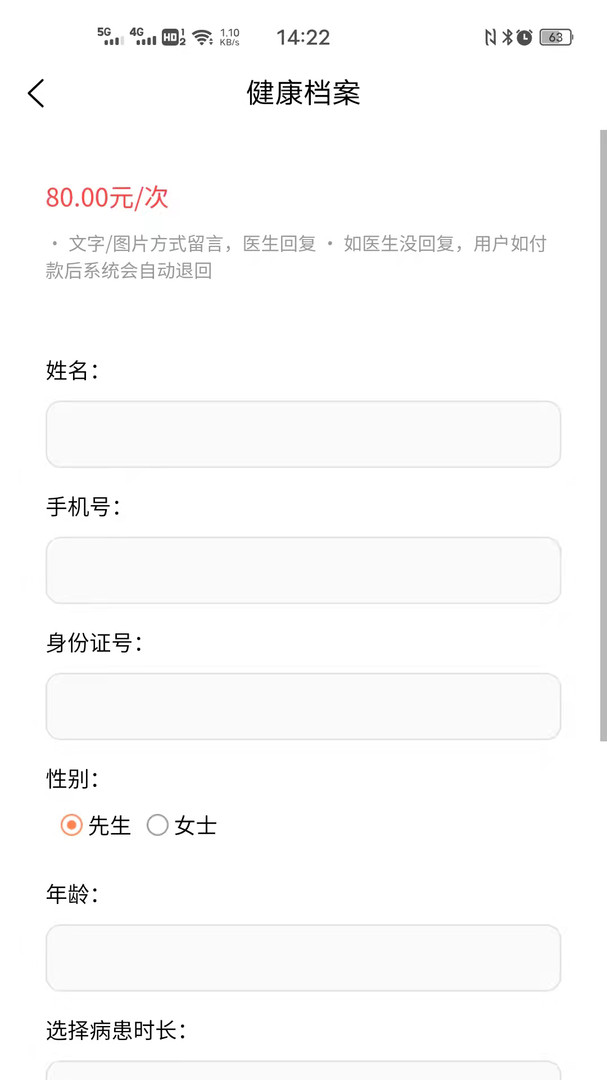Tap the battery level icon
The image size is (607, 1080).
point(554,37)
